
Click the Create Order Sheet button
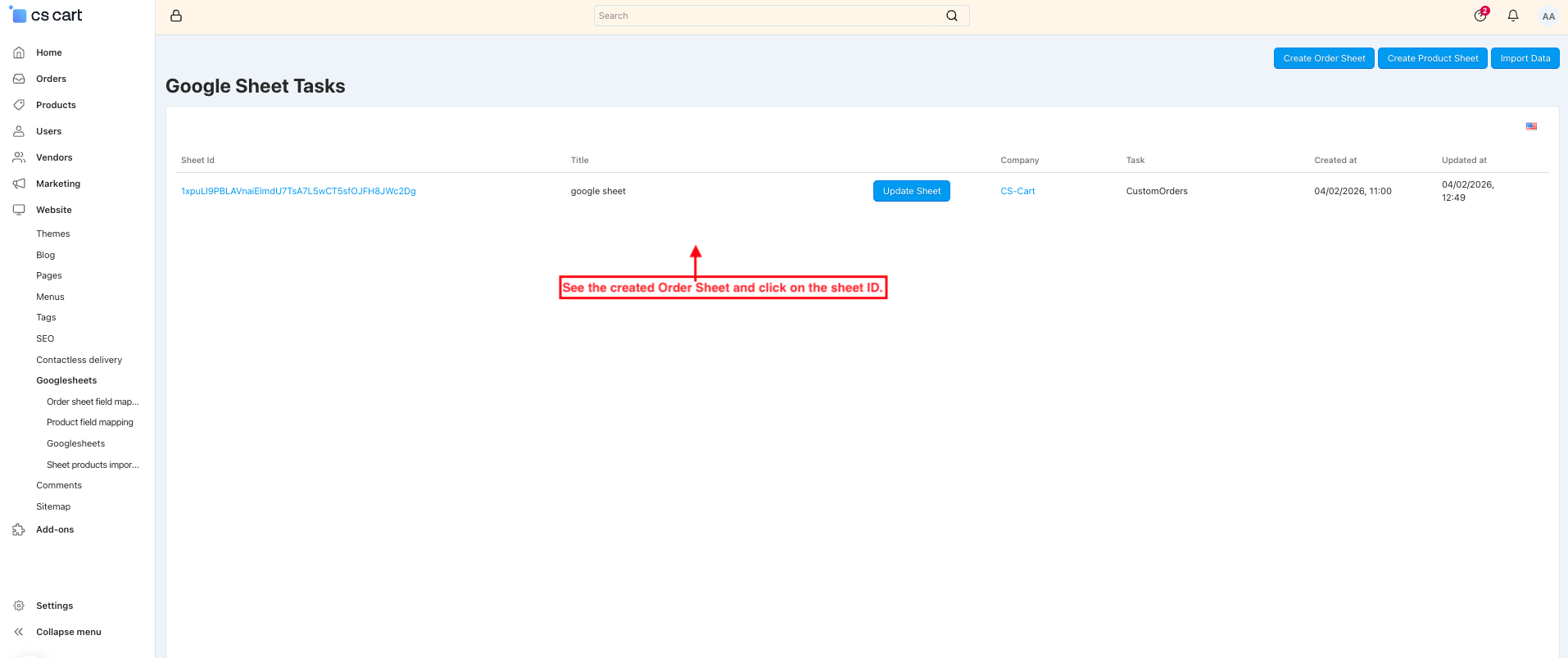pyautogui.click(x=1324, y=58)
